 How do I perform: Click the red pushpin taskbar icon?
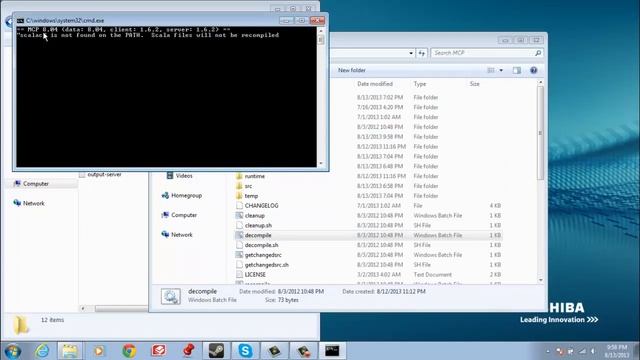pyautogui.click(x=188, y=351)
